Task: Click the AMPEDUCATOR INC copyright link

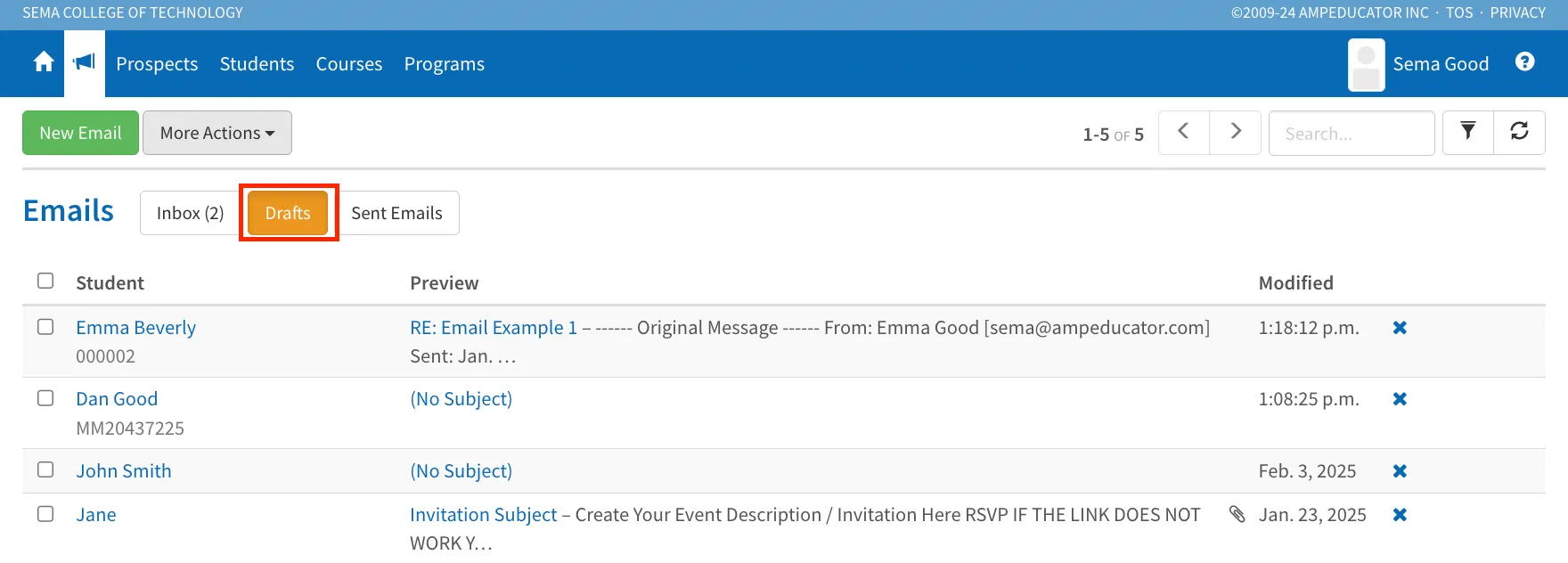Action: [1330, 12]
